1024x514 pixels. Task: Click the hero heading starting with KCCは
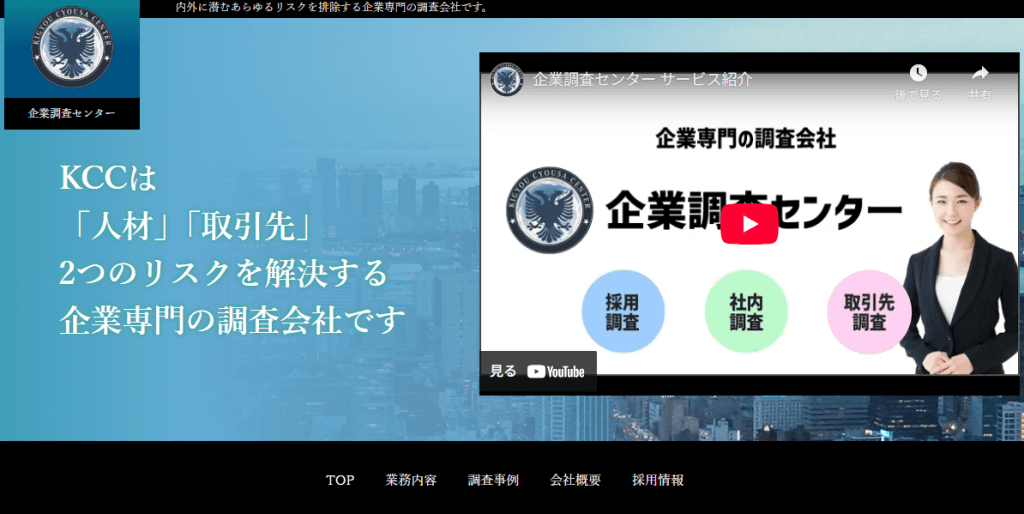point(232,250)
